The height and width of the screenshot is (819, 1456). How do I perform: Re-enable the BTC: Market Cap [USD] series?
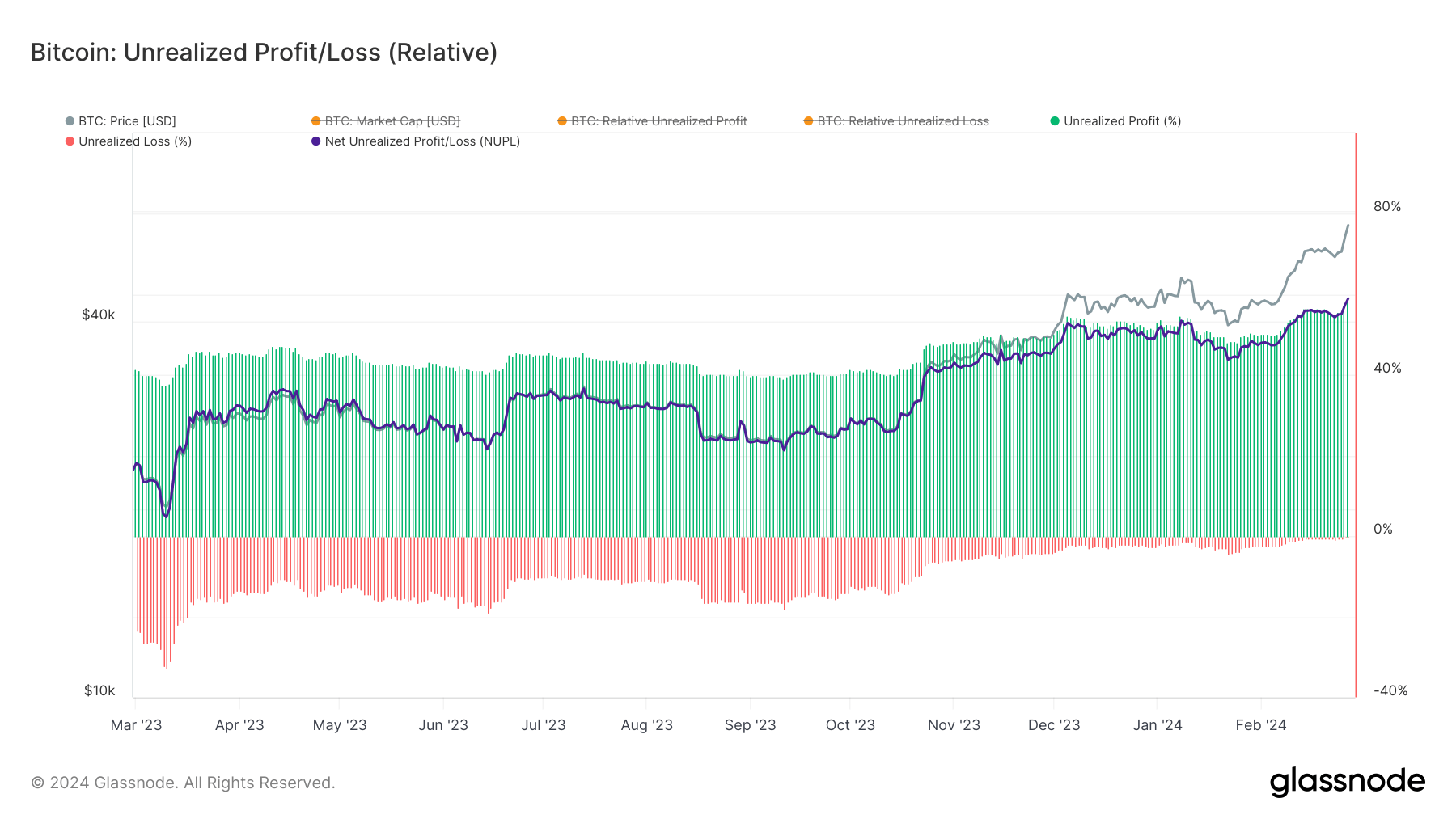392,120
